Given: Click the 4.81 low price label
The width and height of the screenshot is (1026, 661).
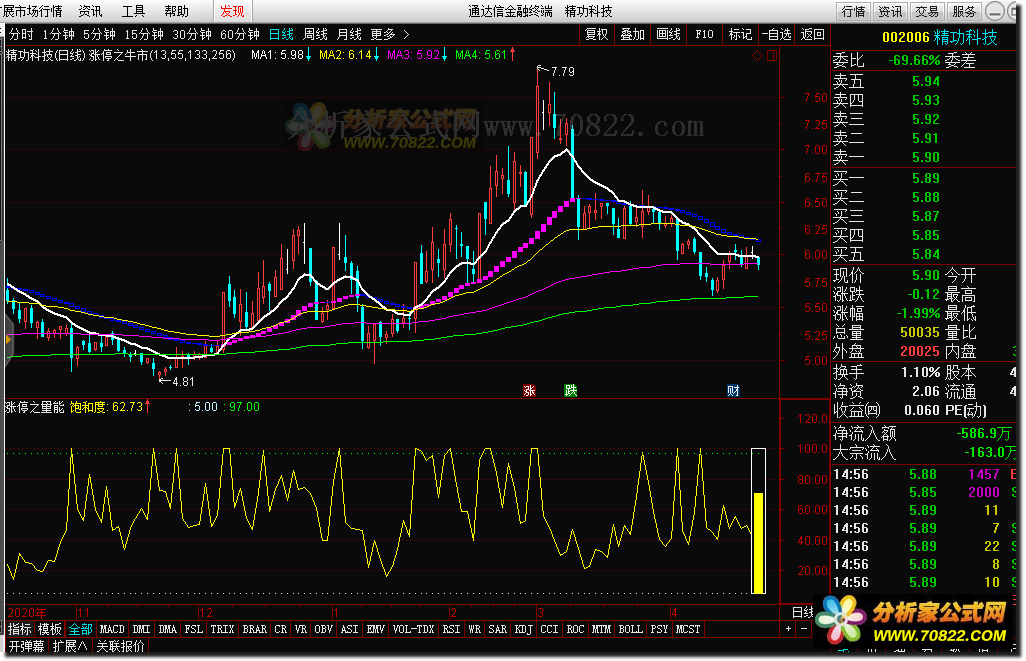Looking at the screenshot, I should [183, 382].
